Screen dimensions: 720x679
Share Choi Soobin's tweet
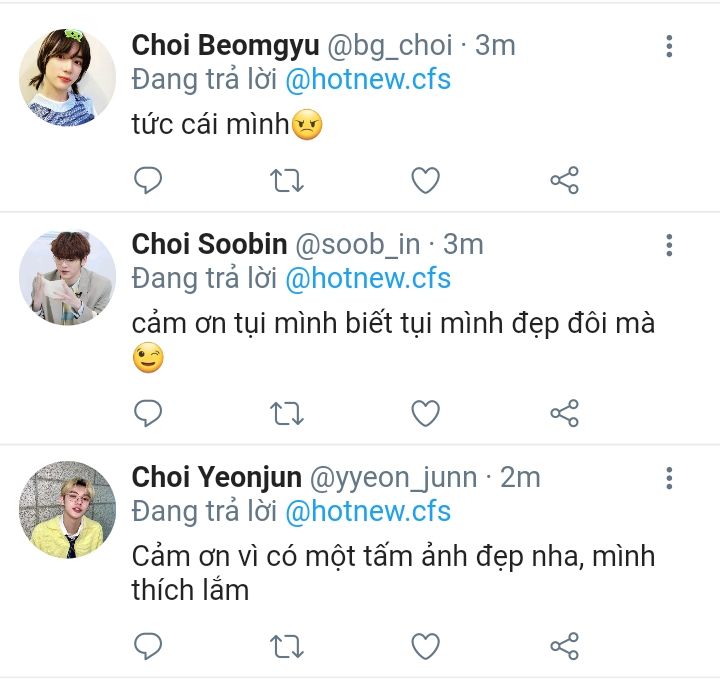click(564, 413)
